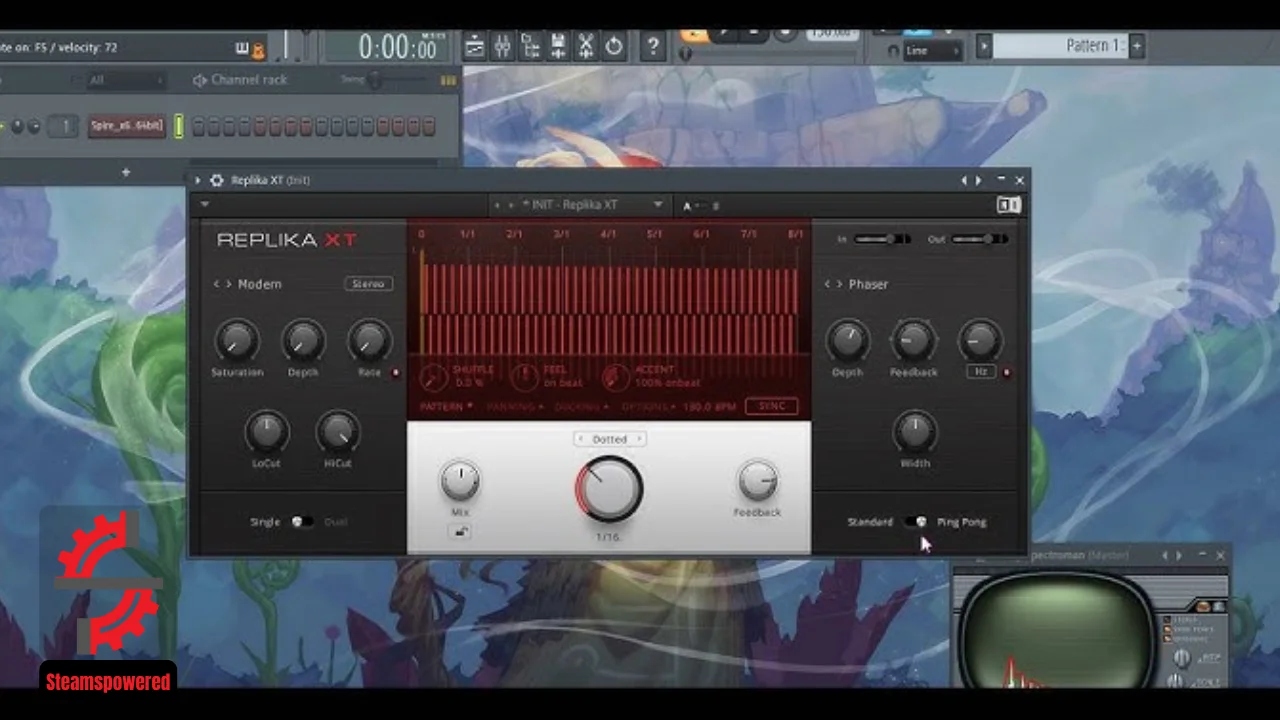Add a channel with the rack plus button
Screen dimensions: 1280x720
point(125,173)
